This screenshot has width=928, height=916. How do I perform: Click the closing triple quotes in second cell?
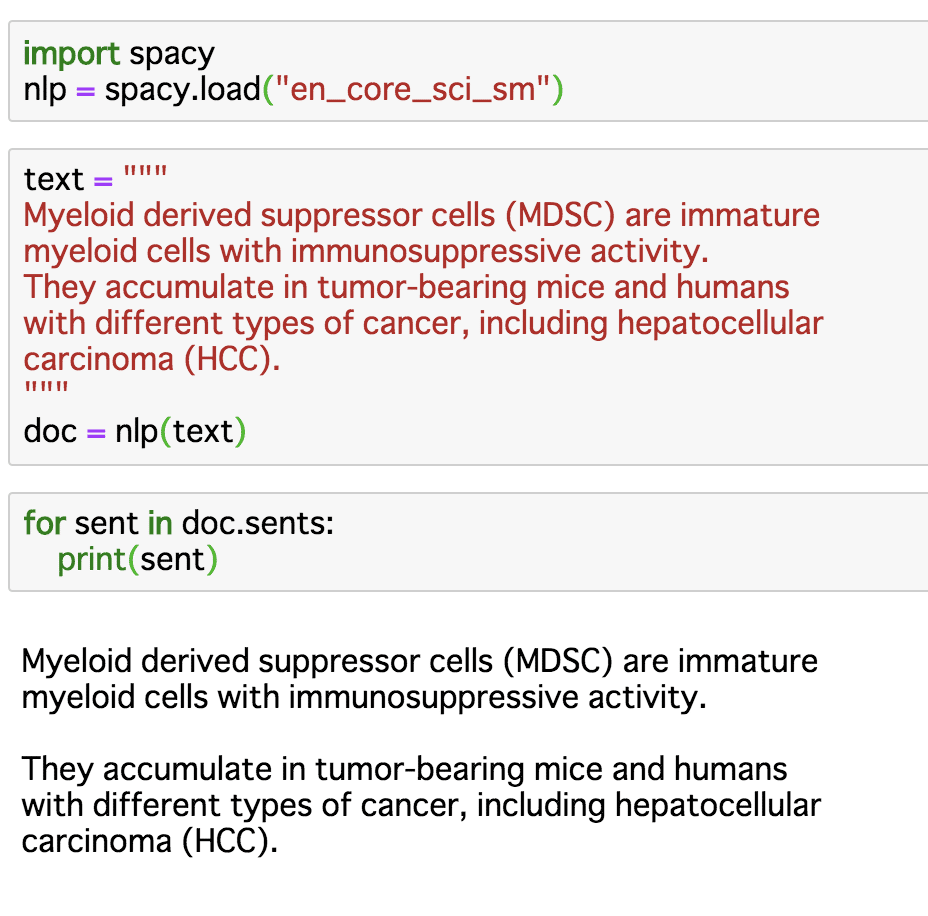tap(46, 389)
